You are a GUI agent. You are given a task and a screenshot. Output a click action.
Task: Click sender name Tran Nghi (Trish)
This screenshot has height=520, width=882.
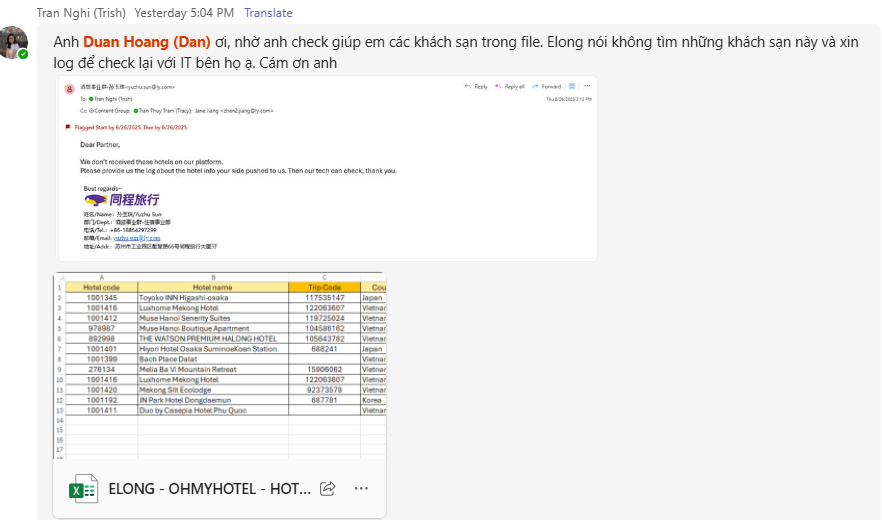[82, 13]
